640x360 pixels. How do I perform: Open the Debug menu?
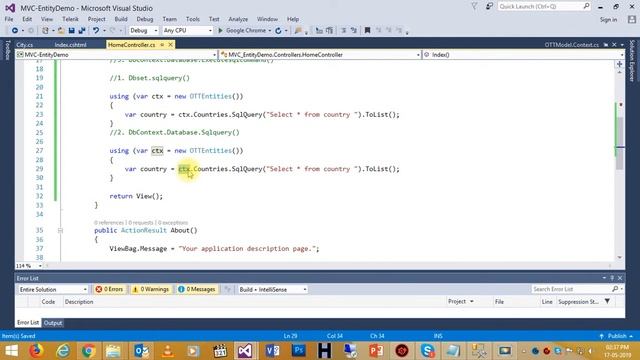[144, 19]
